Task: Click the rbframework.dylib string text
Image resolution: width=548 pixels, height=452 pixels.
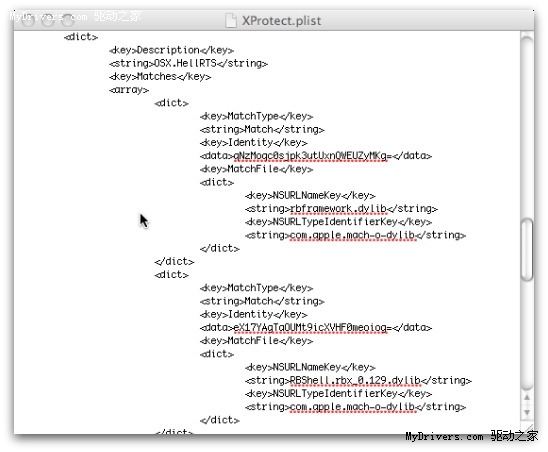Action: pyautogui.click(x=338, y=209)
